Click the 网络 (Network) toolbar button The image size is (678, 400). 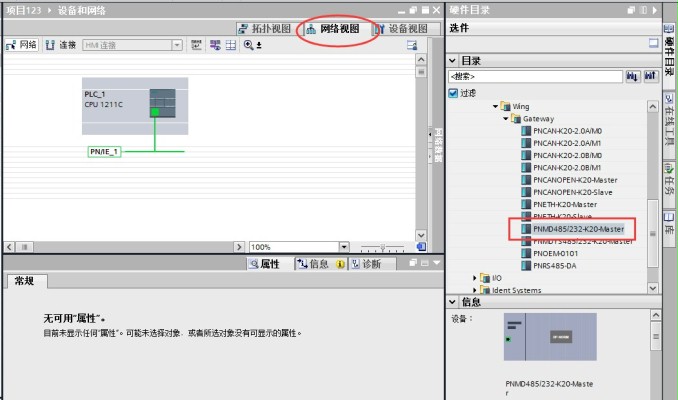(22, 45)
